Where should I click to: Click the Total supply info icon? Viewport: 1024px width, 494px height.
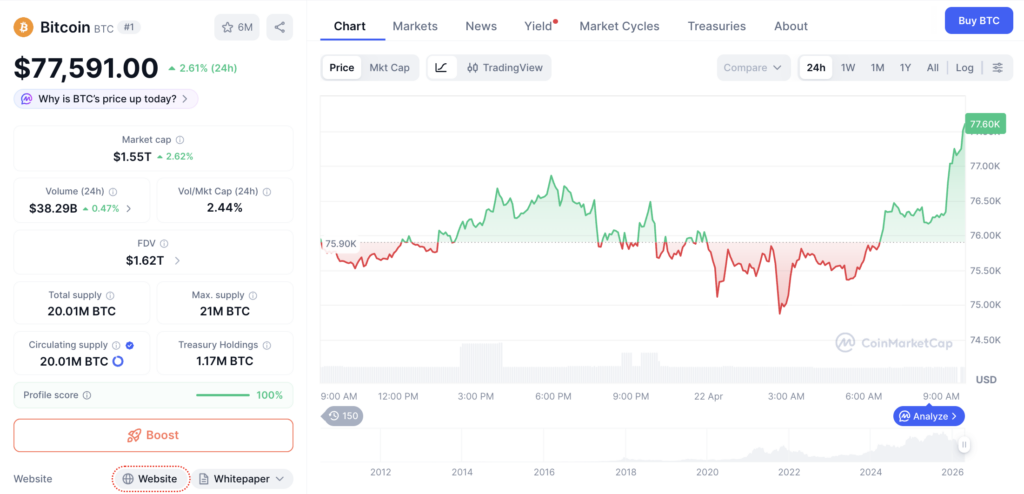(110, 296)
